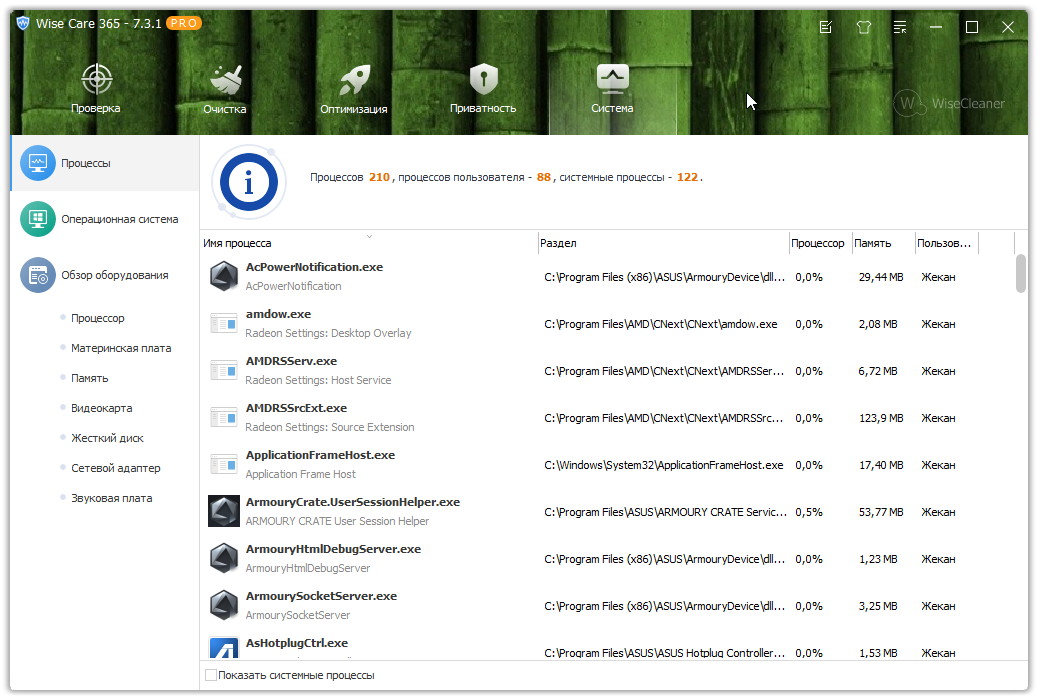Open the Проверка checkup tab icon
Image resolution: width=1038 pixels, height=700 pixels.
96,80
